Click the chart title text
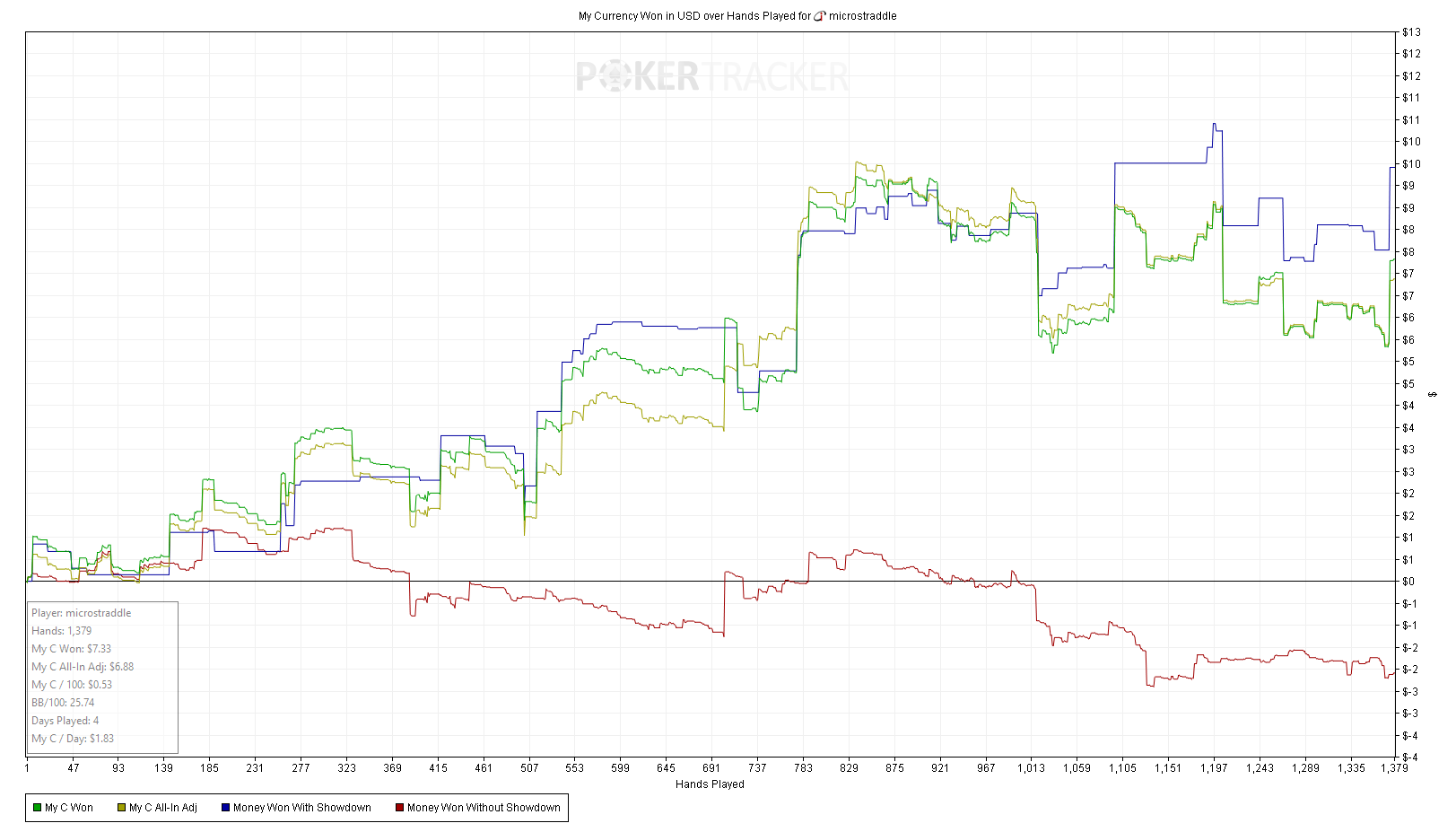 [x=737, y=16]
